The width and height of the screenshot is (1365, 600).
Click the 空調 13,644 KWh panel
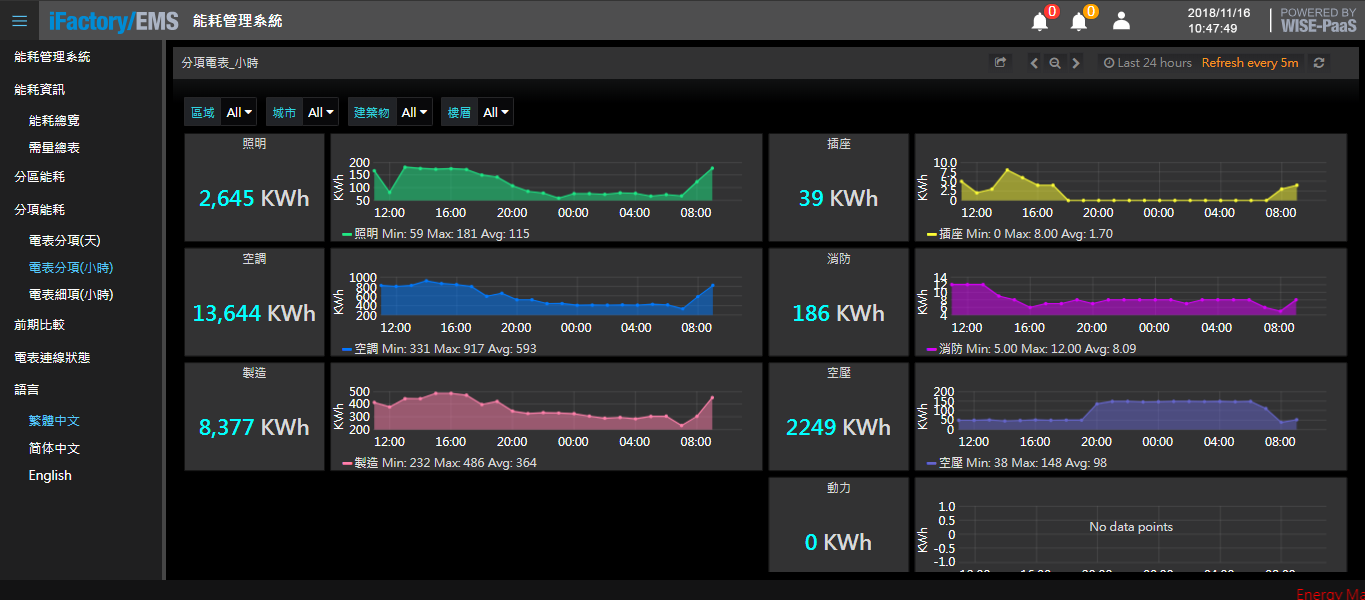tap(254, 302)
